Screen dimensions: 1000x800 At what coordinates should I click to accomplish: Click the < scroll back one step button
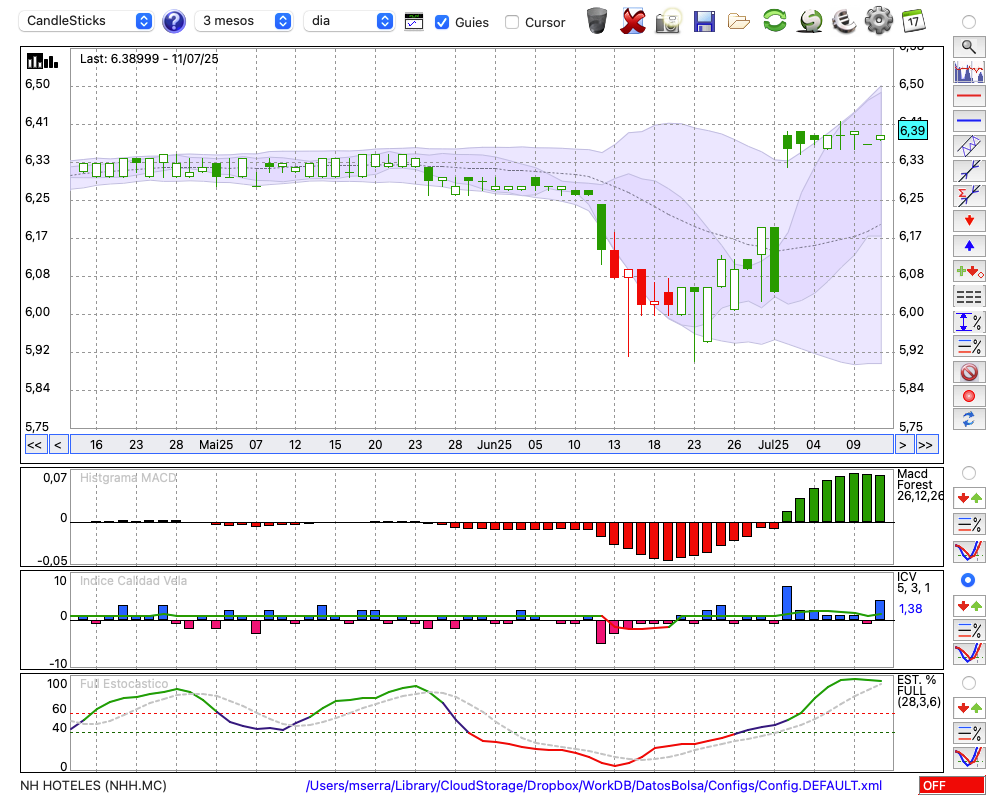click(x=58, y=445)
